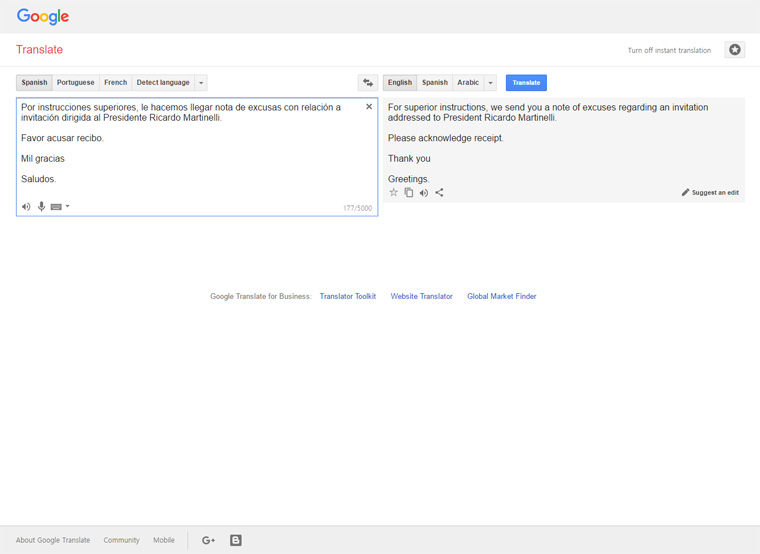Open the Blogger icon in footer

[x=236, y=540]
